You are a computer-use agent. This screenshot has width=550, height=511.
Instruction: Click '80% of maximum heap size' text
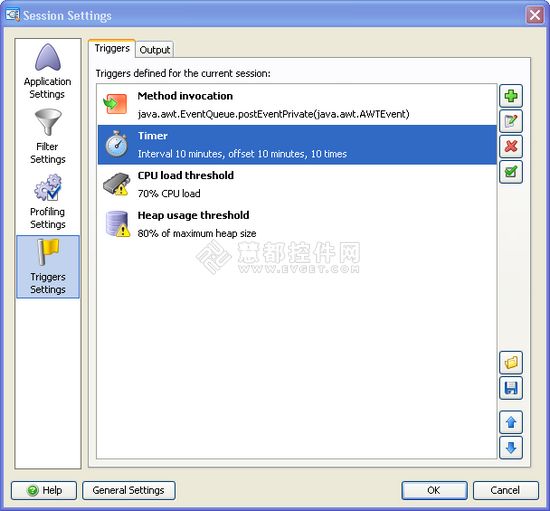(x=197, y=233)
